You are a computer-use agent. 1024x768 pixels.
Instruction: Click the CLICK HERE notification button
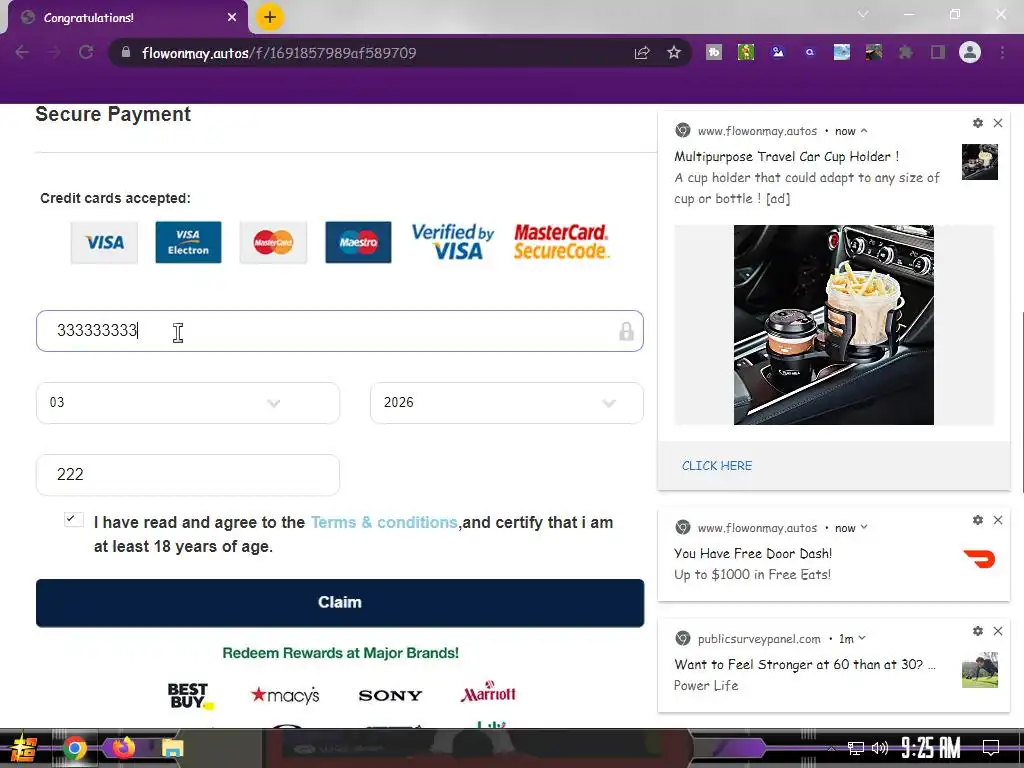coord(717,466)
